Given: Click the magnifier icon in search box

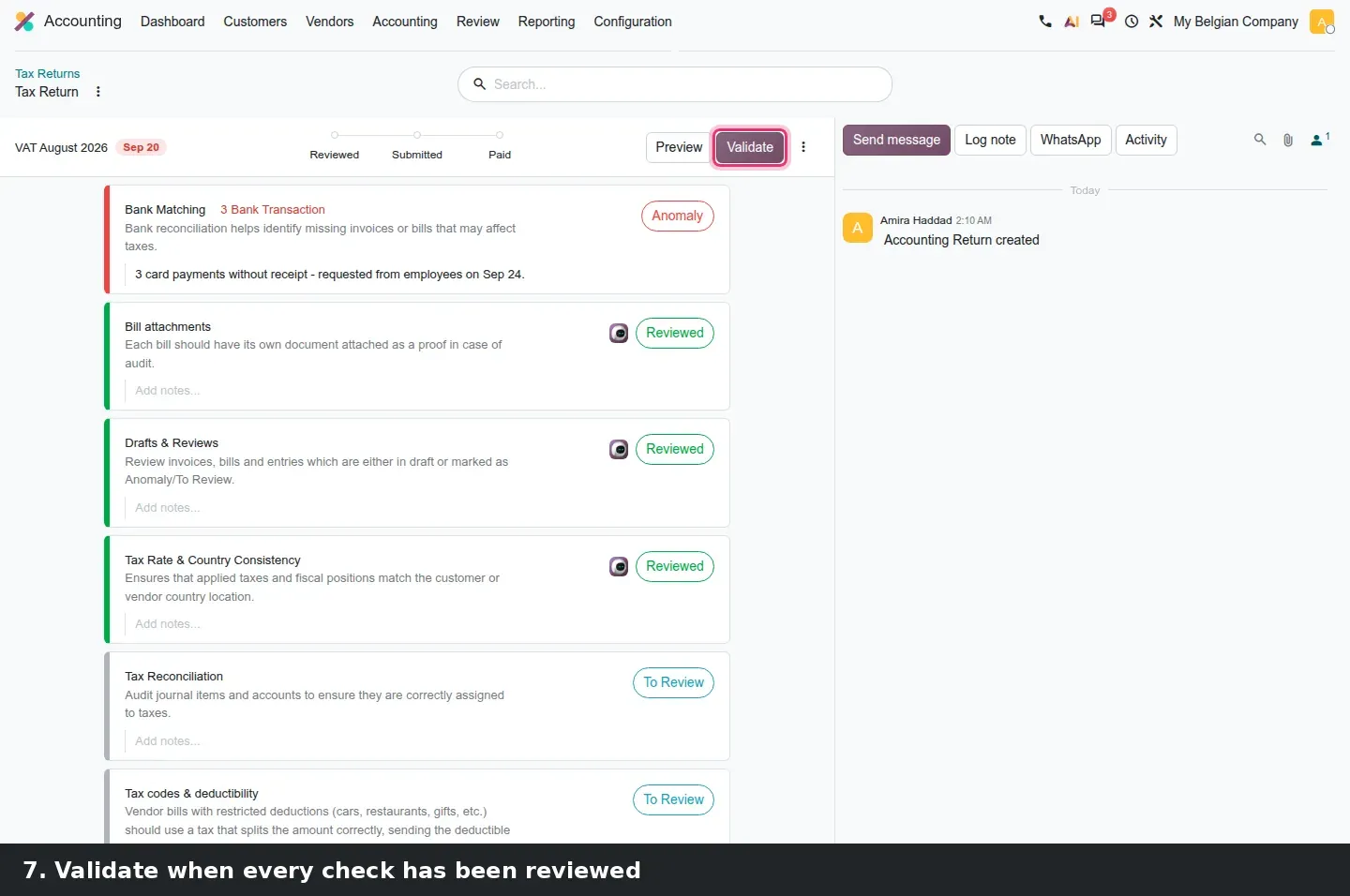Looking at the screenshot, I should tap(479, 84).
